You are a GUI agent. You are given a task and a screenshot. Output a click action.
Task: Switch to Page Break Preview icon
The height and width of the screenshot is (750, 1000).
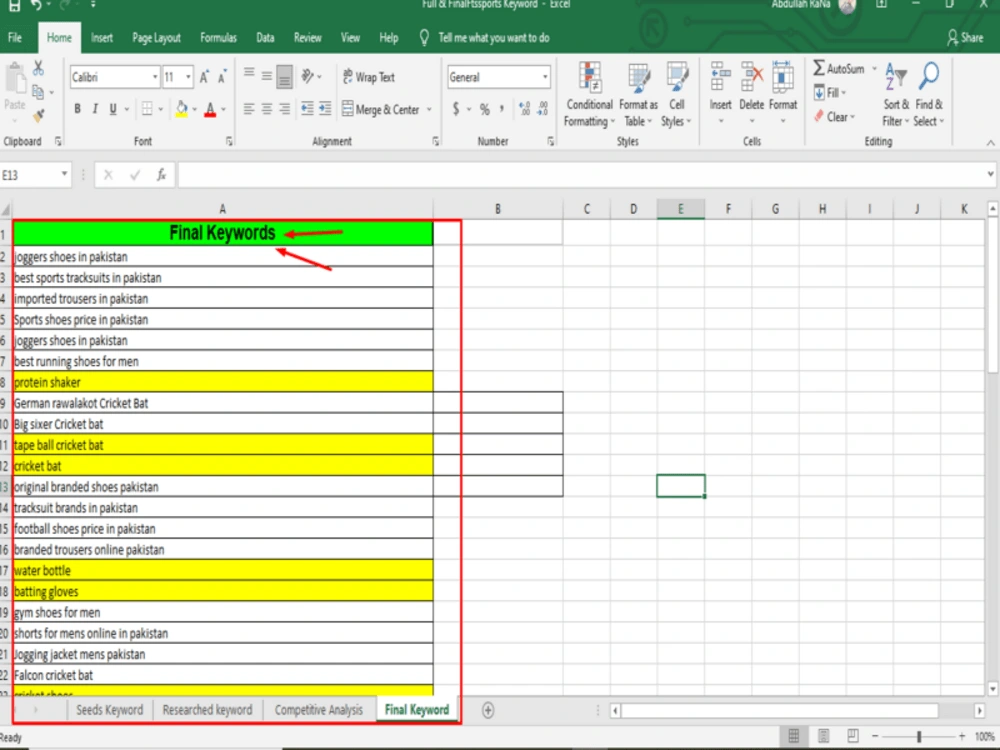point(853,736)
